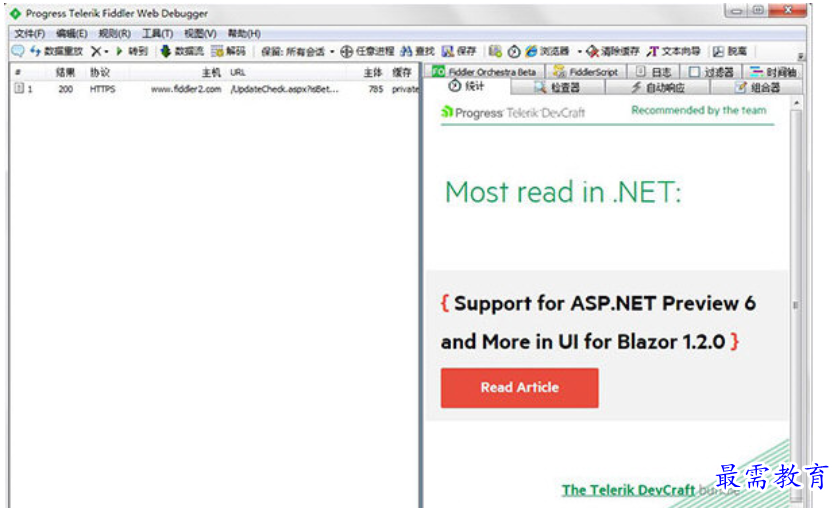The width and height of the screenshot is (837, 508).
Task: Switch to the 检查器 inspectors tab
Action: 557,88
